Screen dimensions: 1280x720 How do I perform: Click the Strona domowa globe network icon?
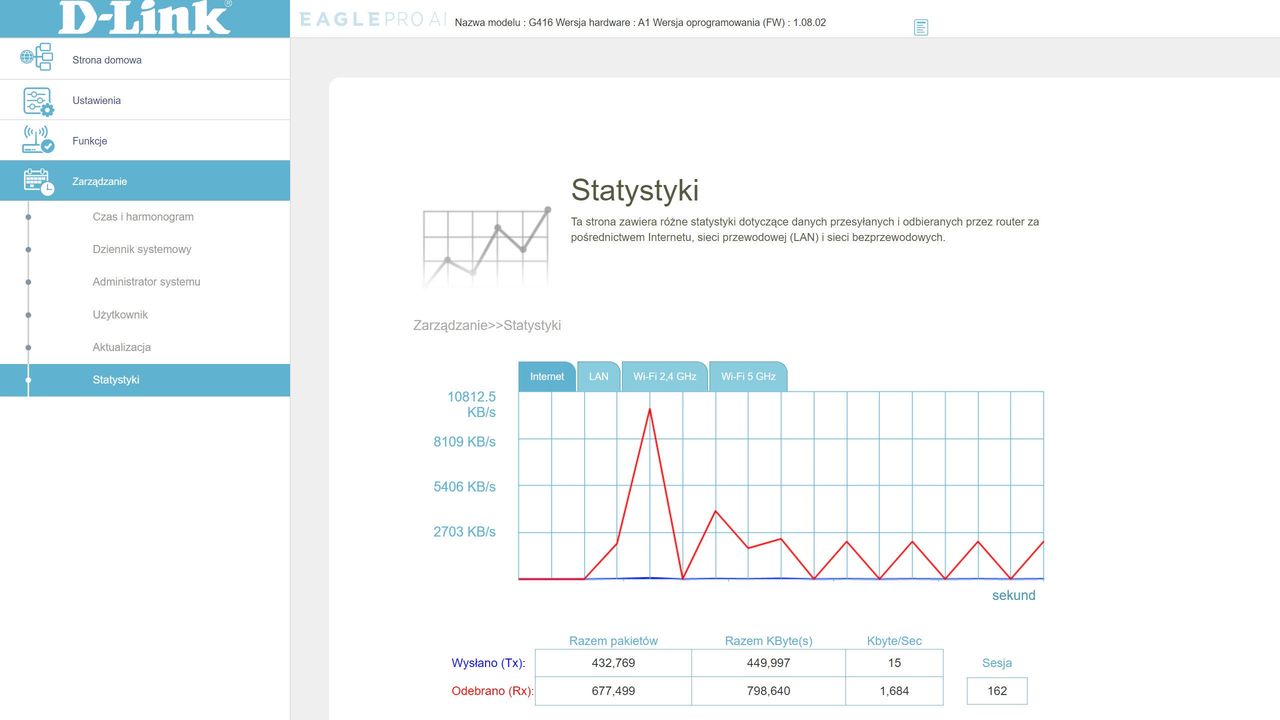pos(37,58)
